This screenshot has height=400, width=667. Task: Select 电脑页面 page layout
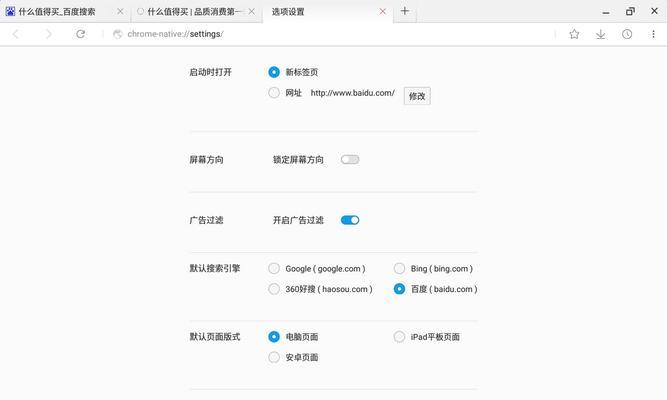(274, 337)
